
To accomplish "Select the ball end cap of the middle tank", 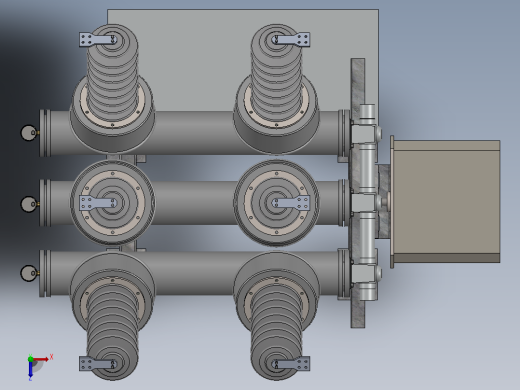I will (29, 204).
